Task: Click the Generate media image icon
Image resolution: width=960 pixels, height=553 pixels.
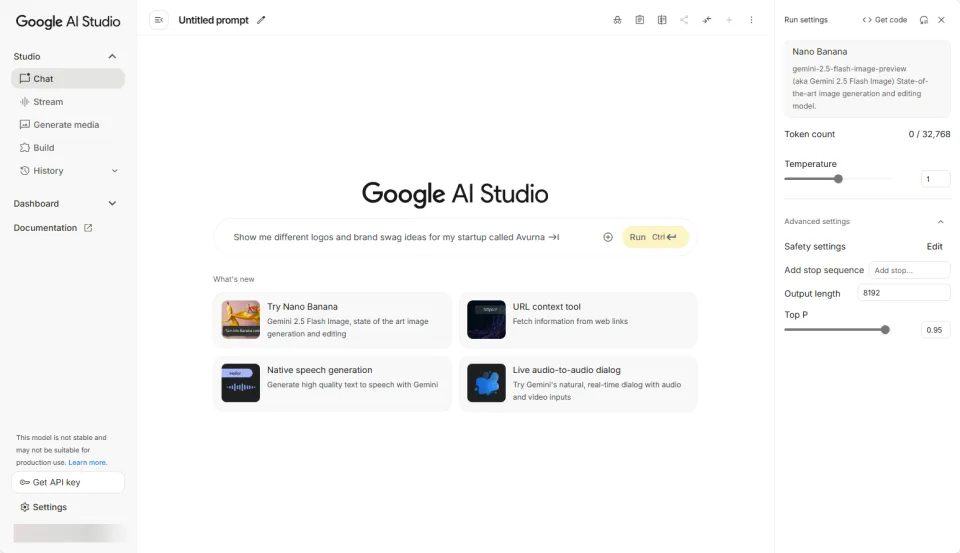Action: pos(24,124)
